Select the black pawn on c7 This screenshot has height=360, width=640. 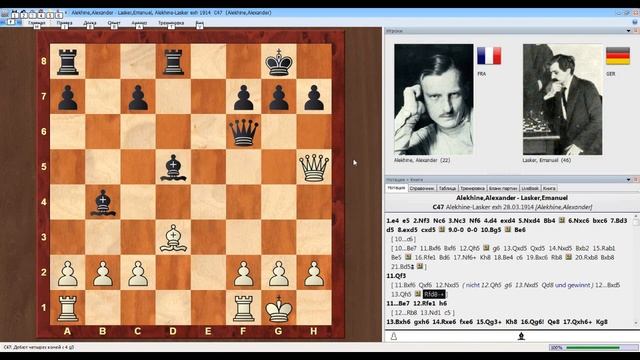point(138,97)
